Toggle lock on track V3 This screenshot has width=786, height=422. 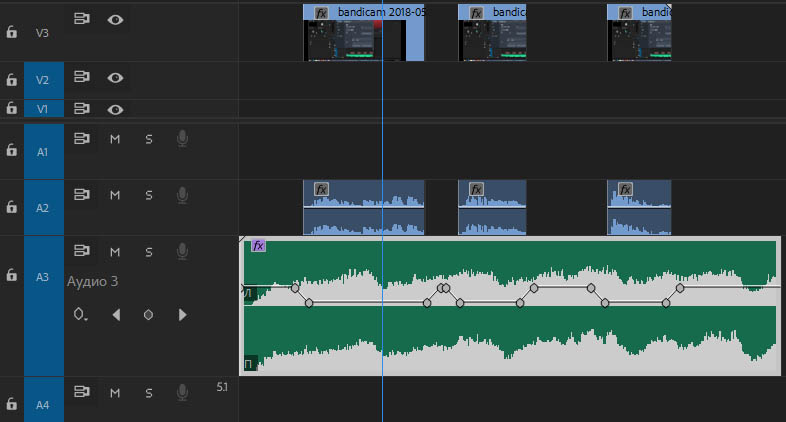[12, 33]
